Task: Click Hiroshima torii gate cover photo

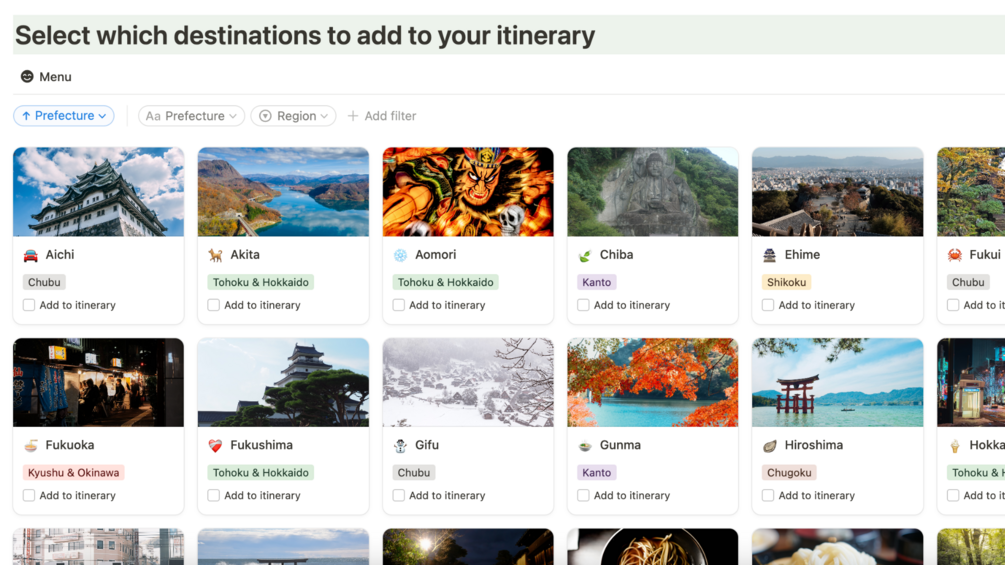Action: pos(838,382)
